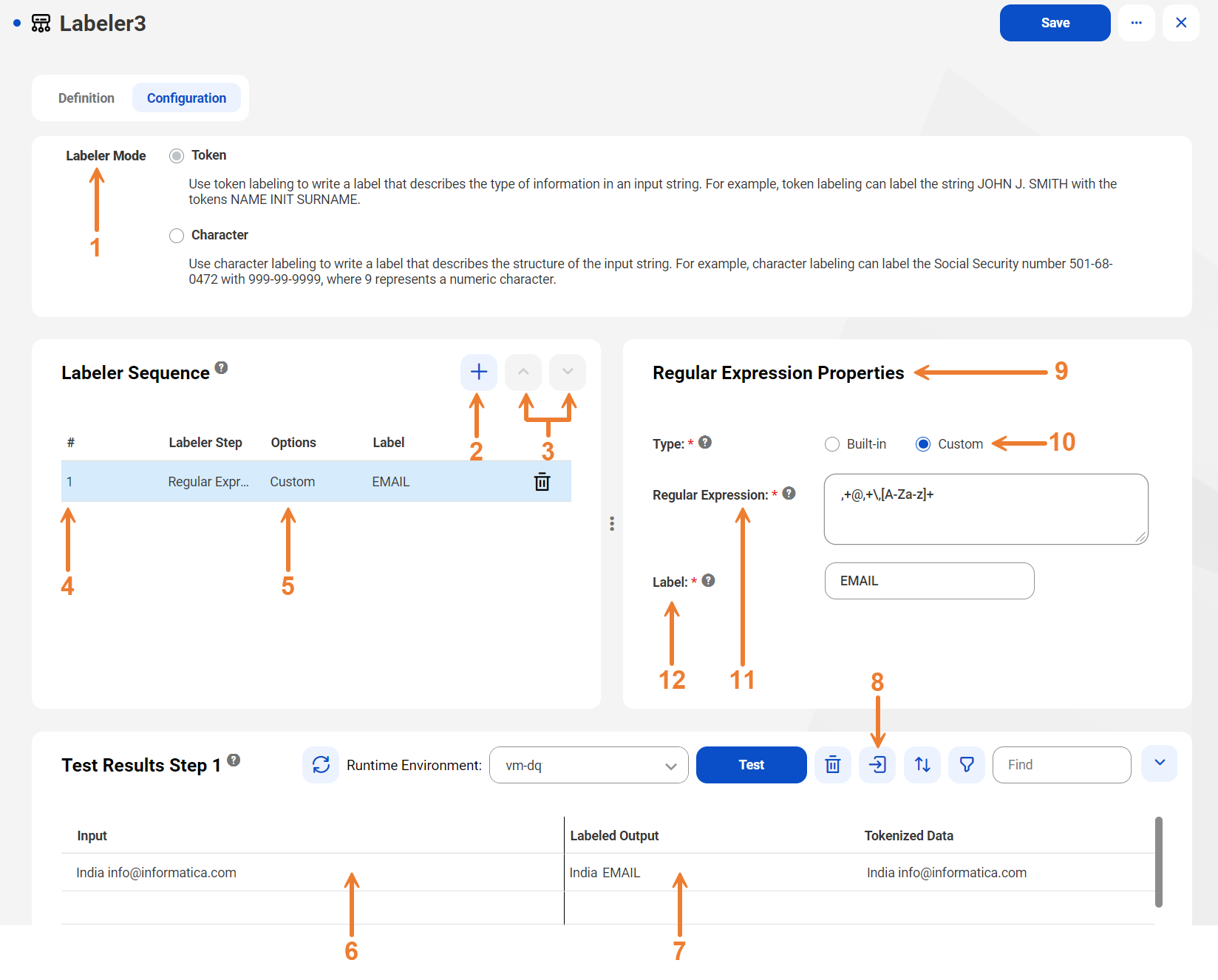Filter the test results

[x=967, y=765]
